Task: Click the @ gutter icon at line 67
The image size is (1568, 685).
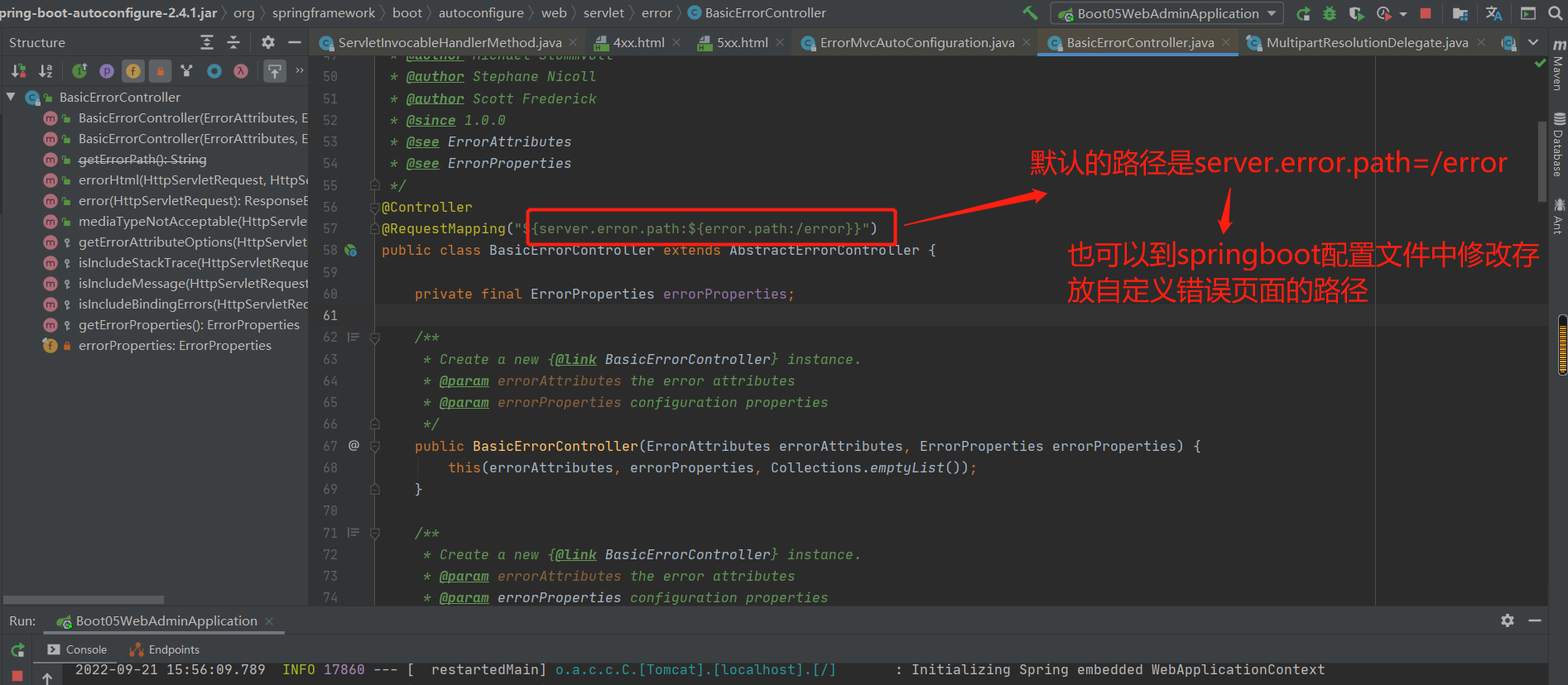Action: pos(354,445)
